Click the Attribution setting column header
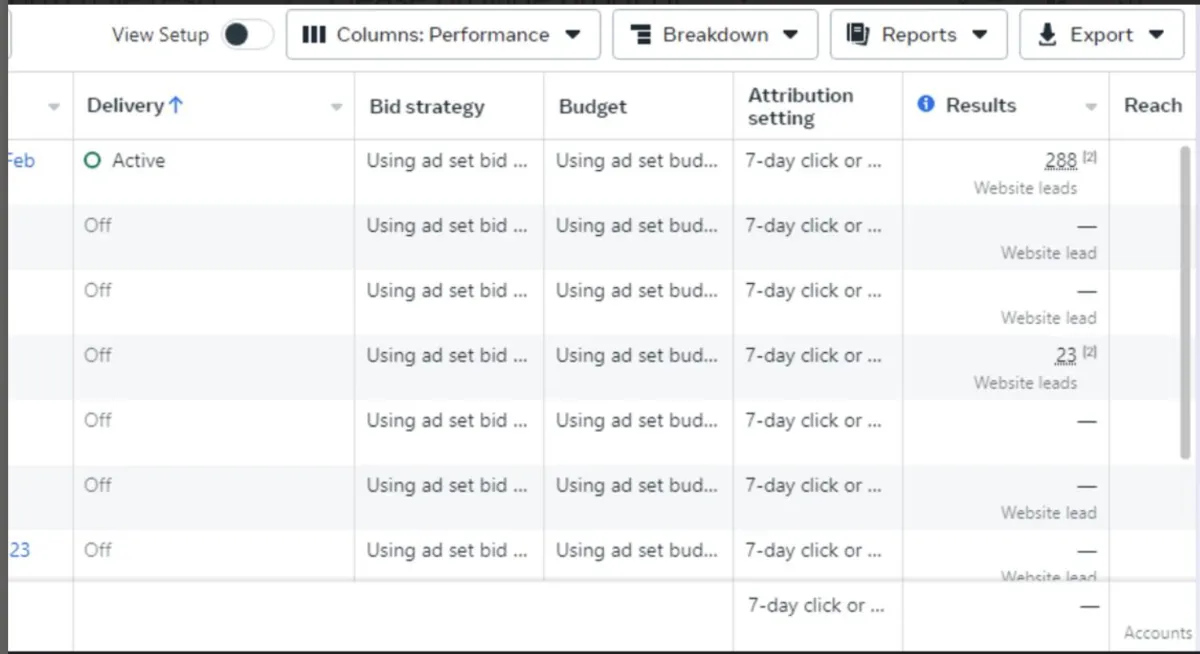Screen dimensions: 1200x654 tap(800, 106)
